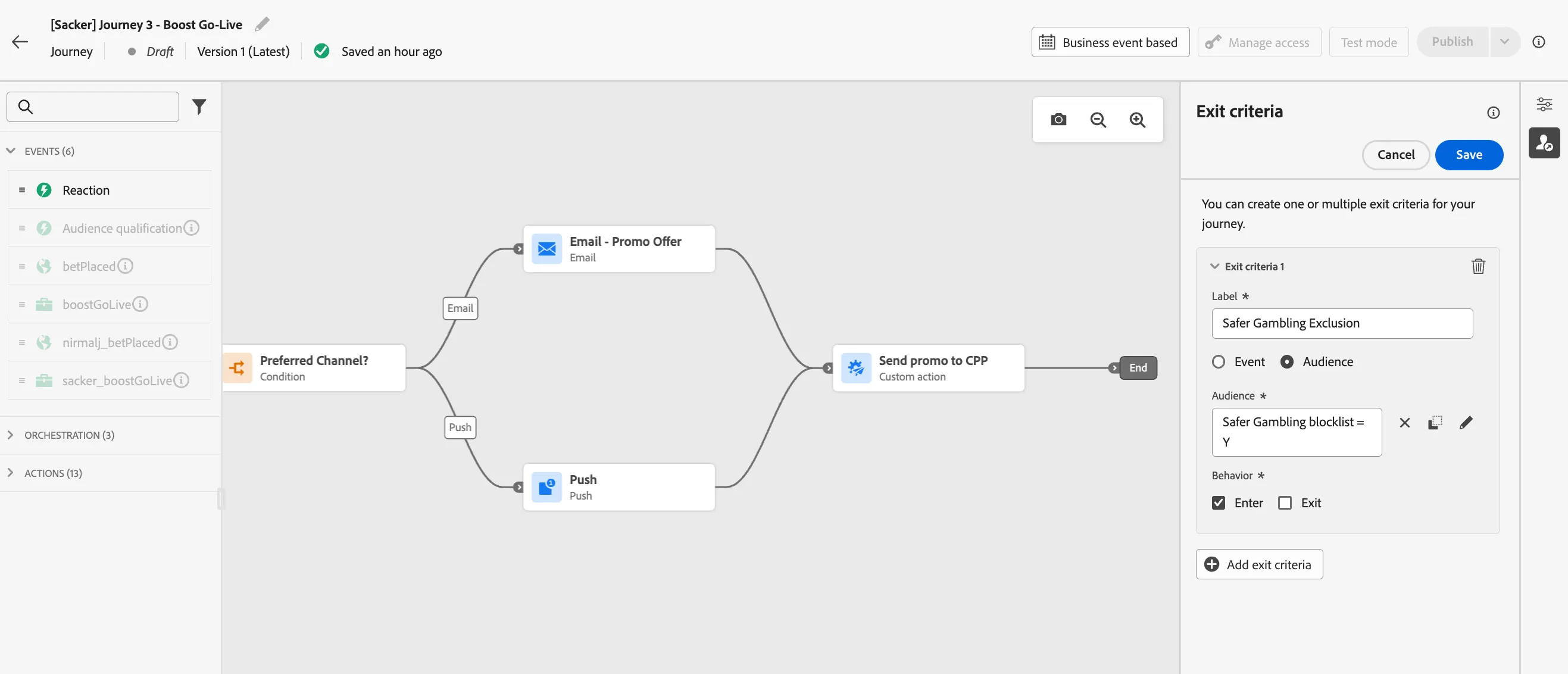The image size is (1568, 674).
Task: Zoom out of the journey canvas
Action: pyautogui.click(x=1098, y=119)
